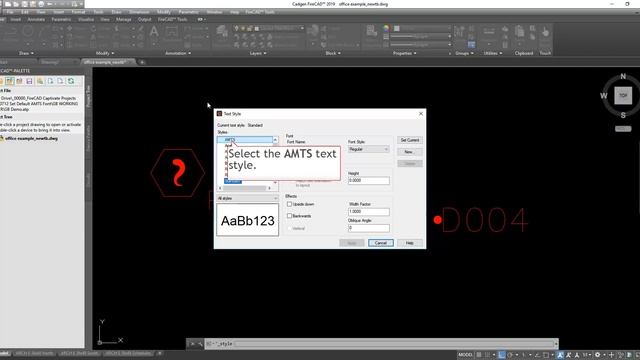The width and height of the screenshot is (640, 360).
Task: Expand the Modify ribbon panel
Action: 105,53
